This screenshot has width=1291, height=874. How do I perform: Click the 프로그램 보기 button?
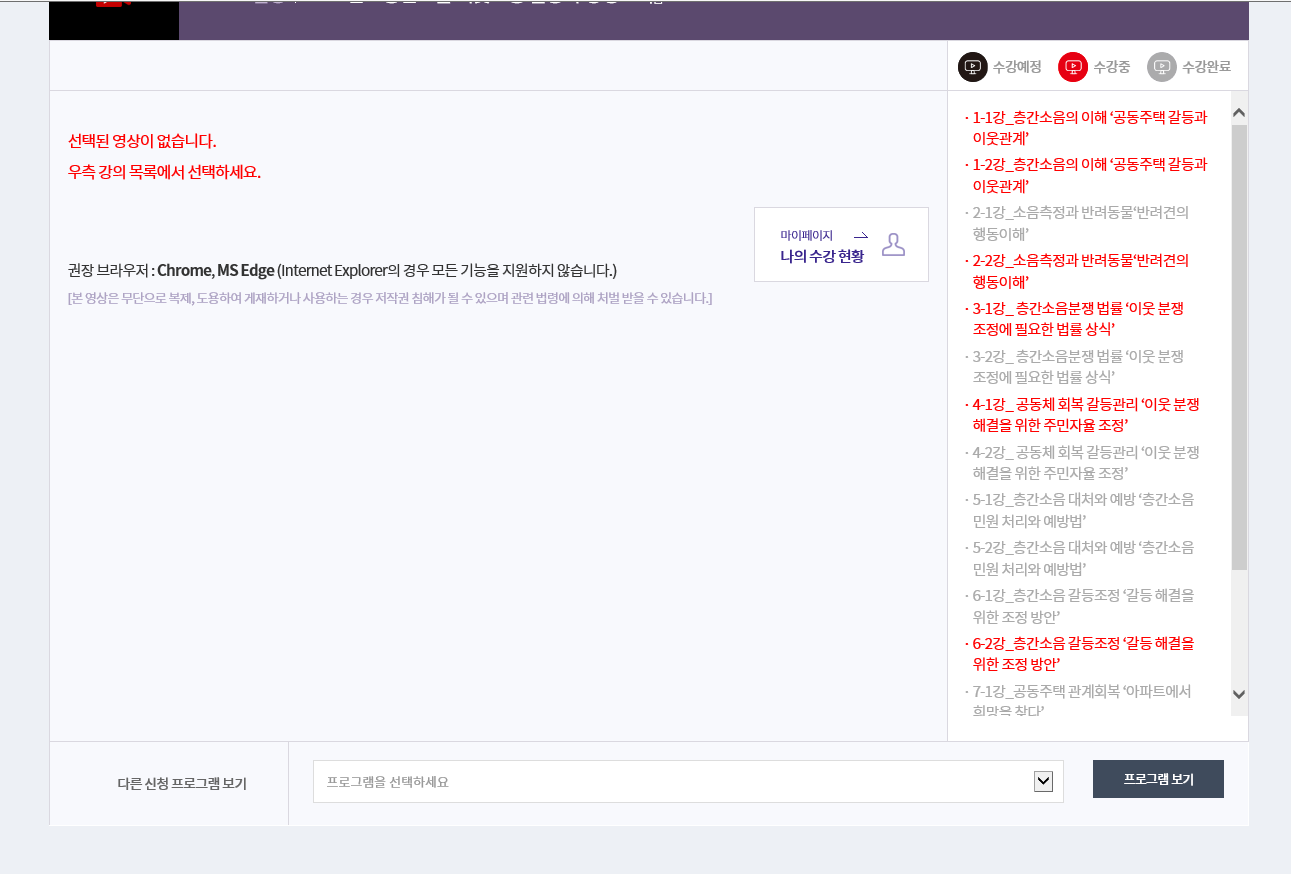click(x=1158, y=779)
